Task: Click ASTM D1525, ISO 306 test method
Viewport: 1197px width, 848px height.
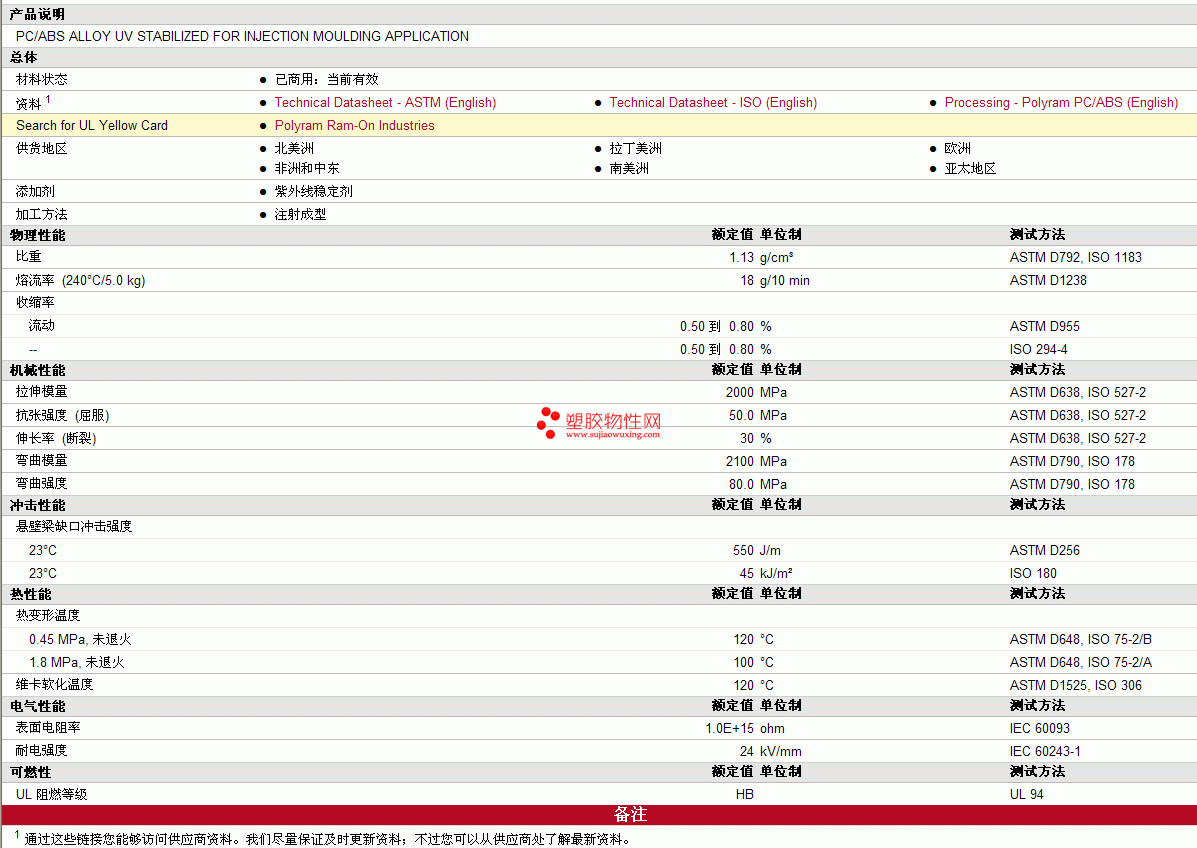Action: (1076, 685)
